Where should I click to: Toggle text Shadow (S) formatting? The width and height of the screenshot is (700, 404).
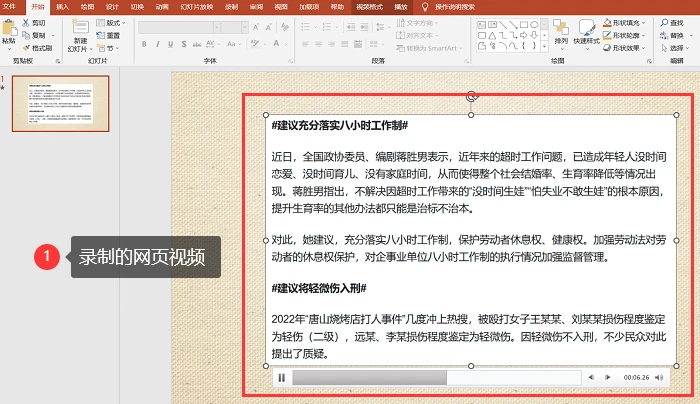(x=184, y=44)
